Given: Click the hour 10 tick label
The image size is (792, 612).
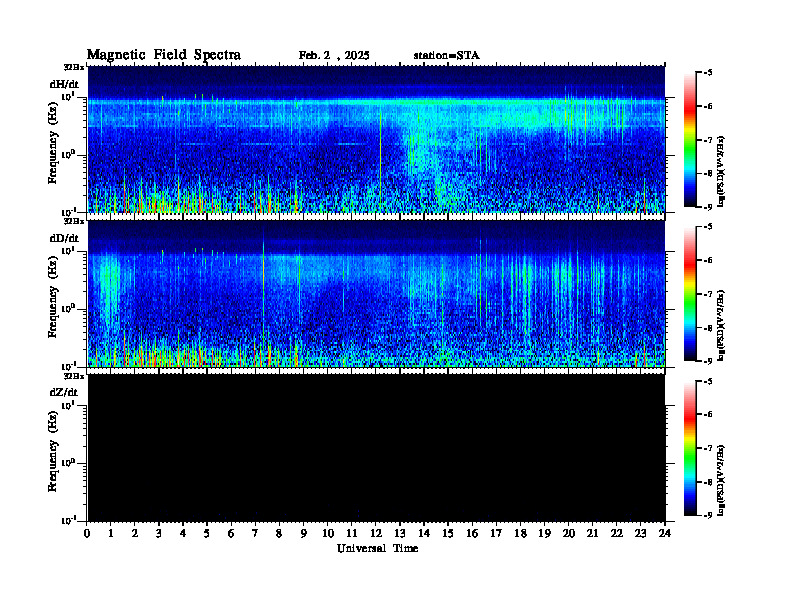Looking at the screenshot, I should click(x=328, y=534).
